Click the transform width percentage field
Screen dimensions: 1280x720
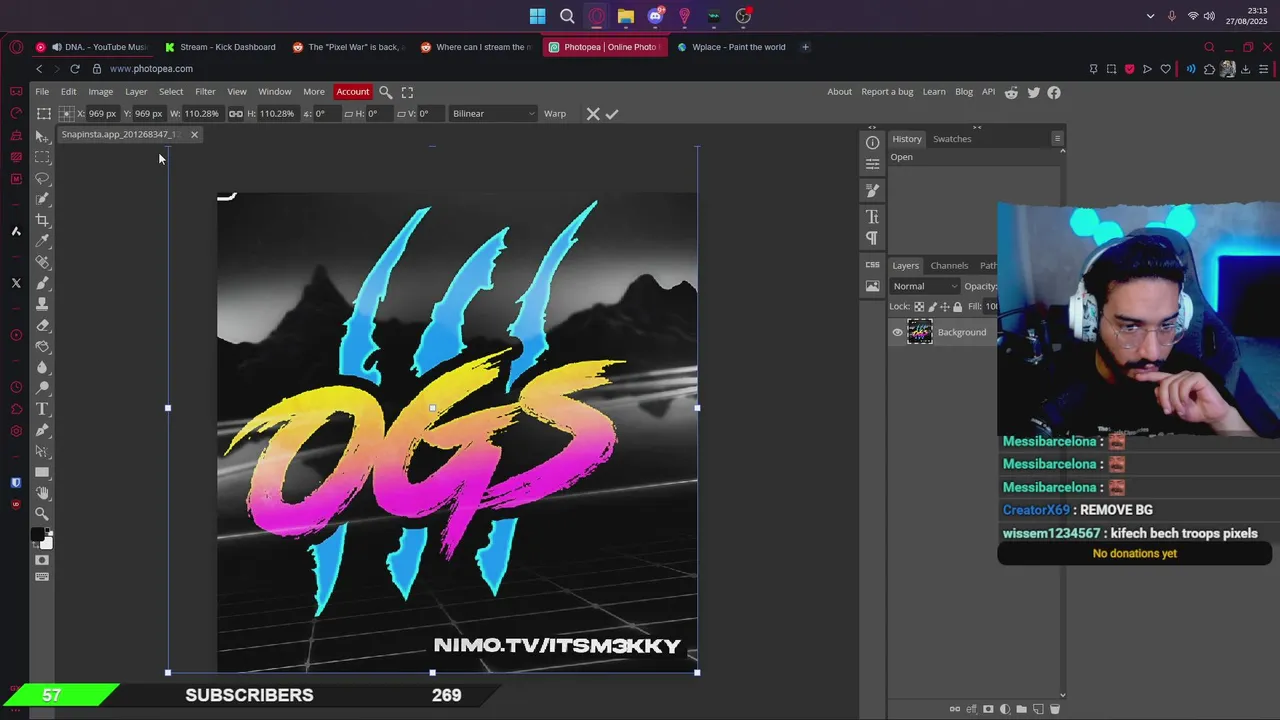(202, 114)
